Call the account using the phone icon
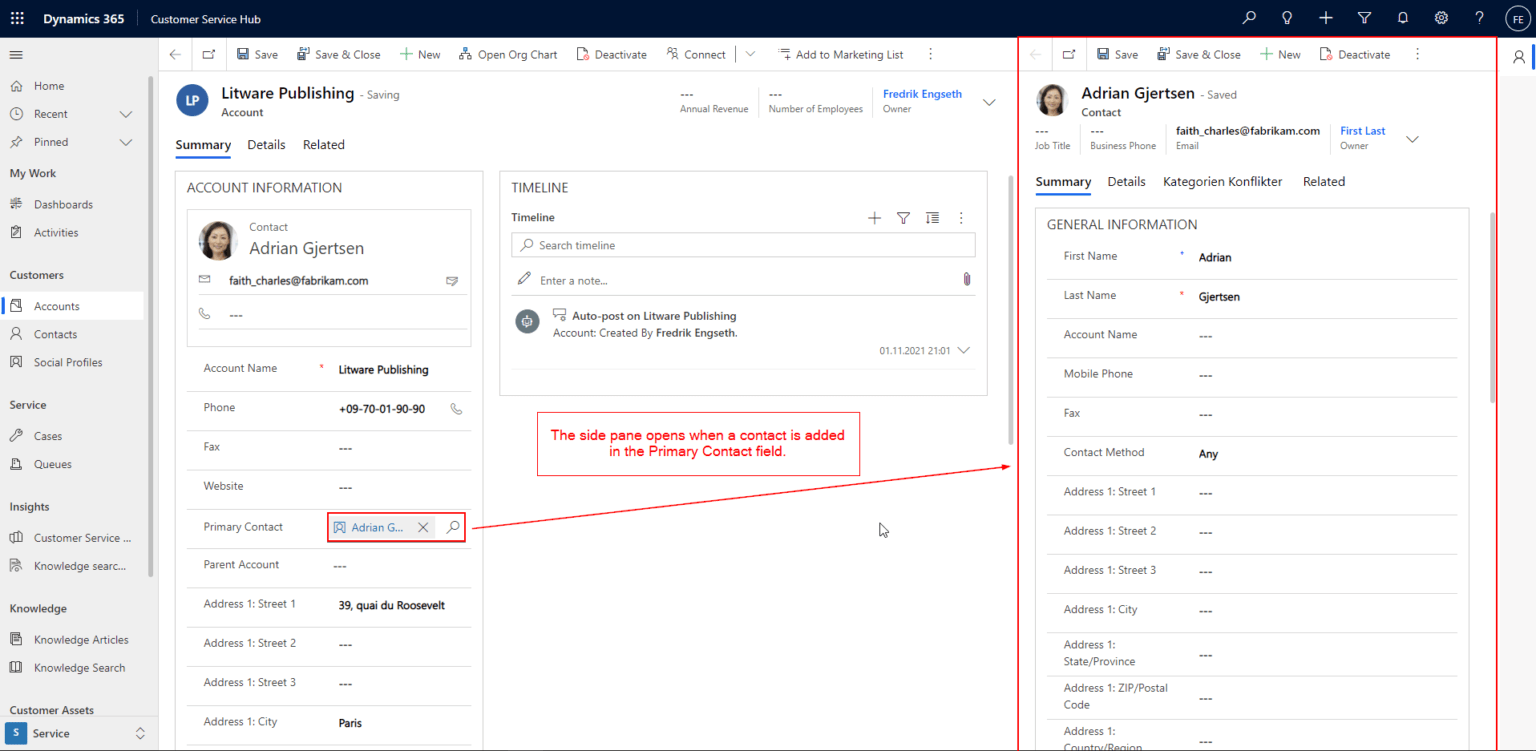The width and height of the screenshot is (1536, 751). click(456, 408)
